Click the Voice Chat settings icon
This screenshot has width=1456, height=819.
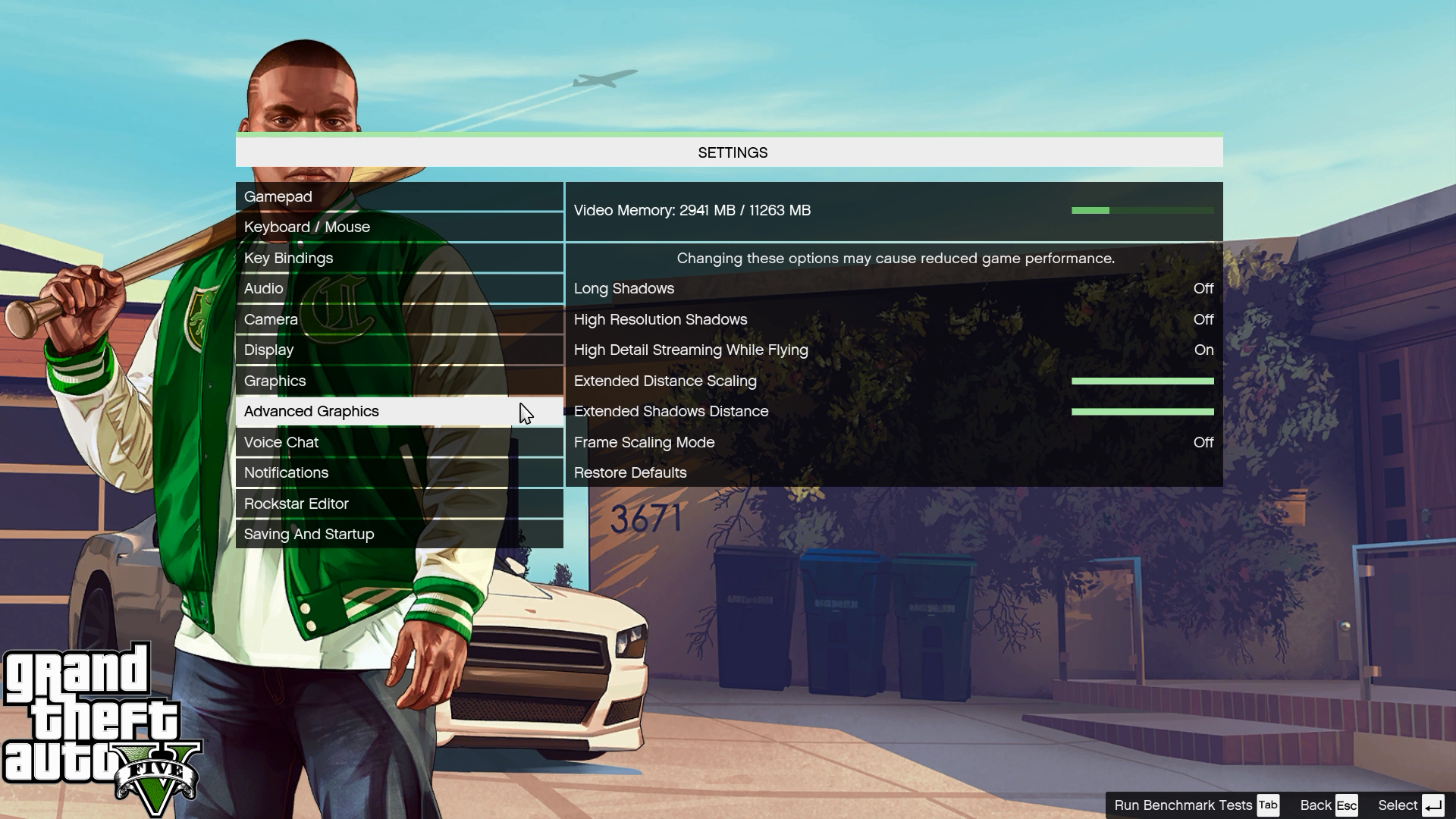(x=281, y=441)
